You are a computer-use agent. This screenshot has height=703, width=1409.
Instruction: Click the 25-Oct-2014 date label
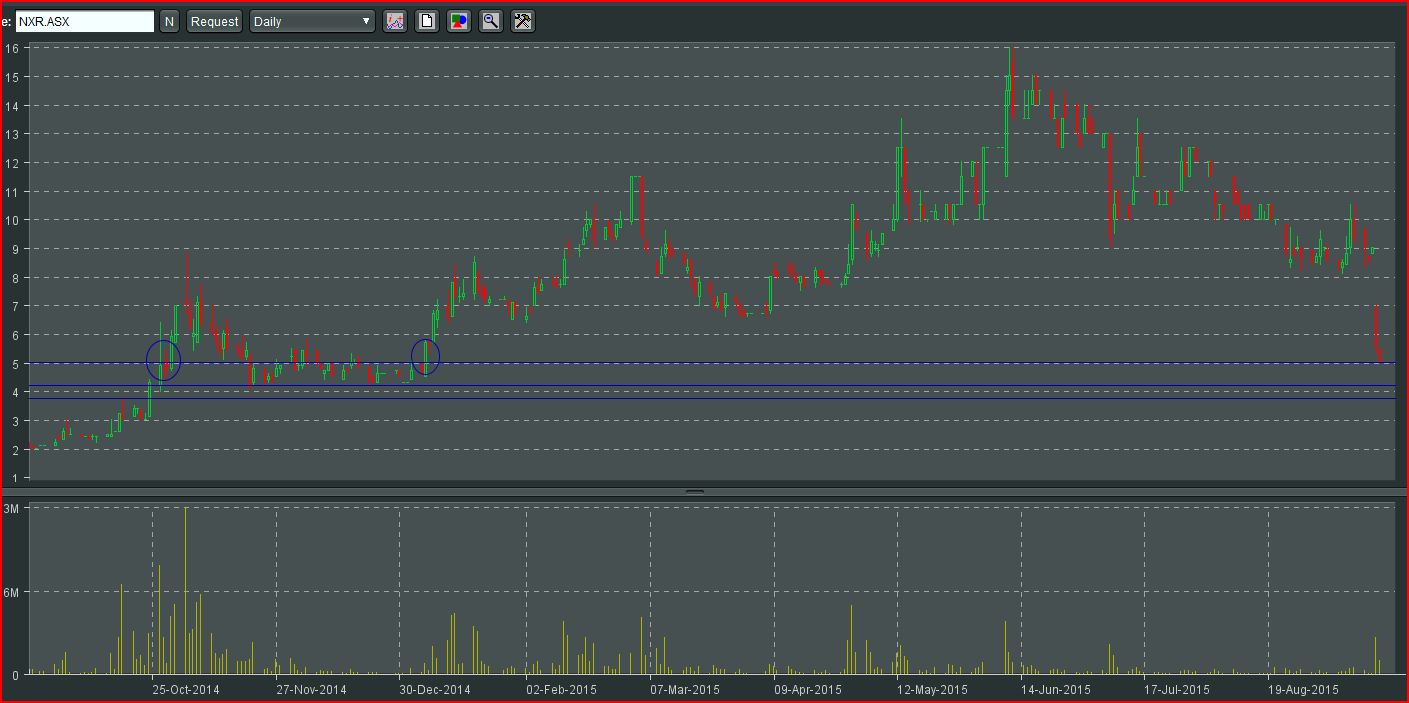(x=186, y=690)
